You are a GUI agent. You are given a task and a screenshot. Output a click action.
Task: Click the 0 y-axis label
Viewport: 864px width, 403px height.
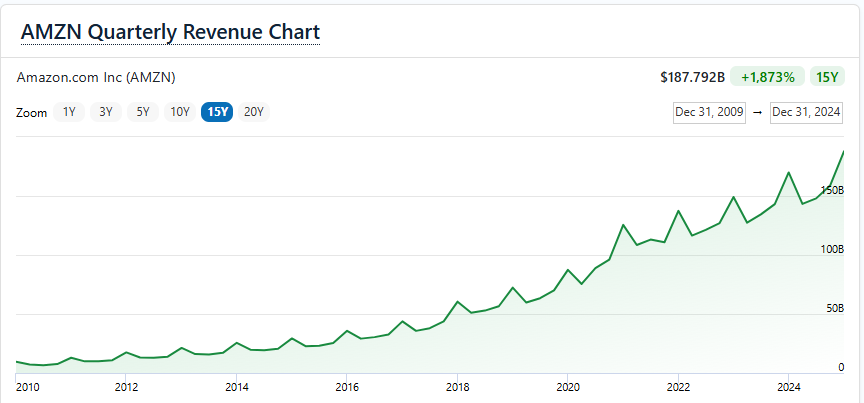[841, 367]
